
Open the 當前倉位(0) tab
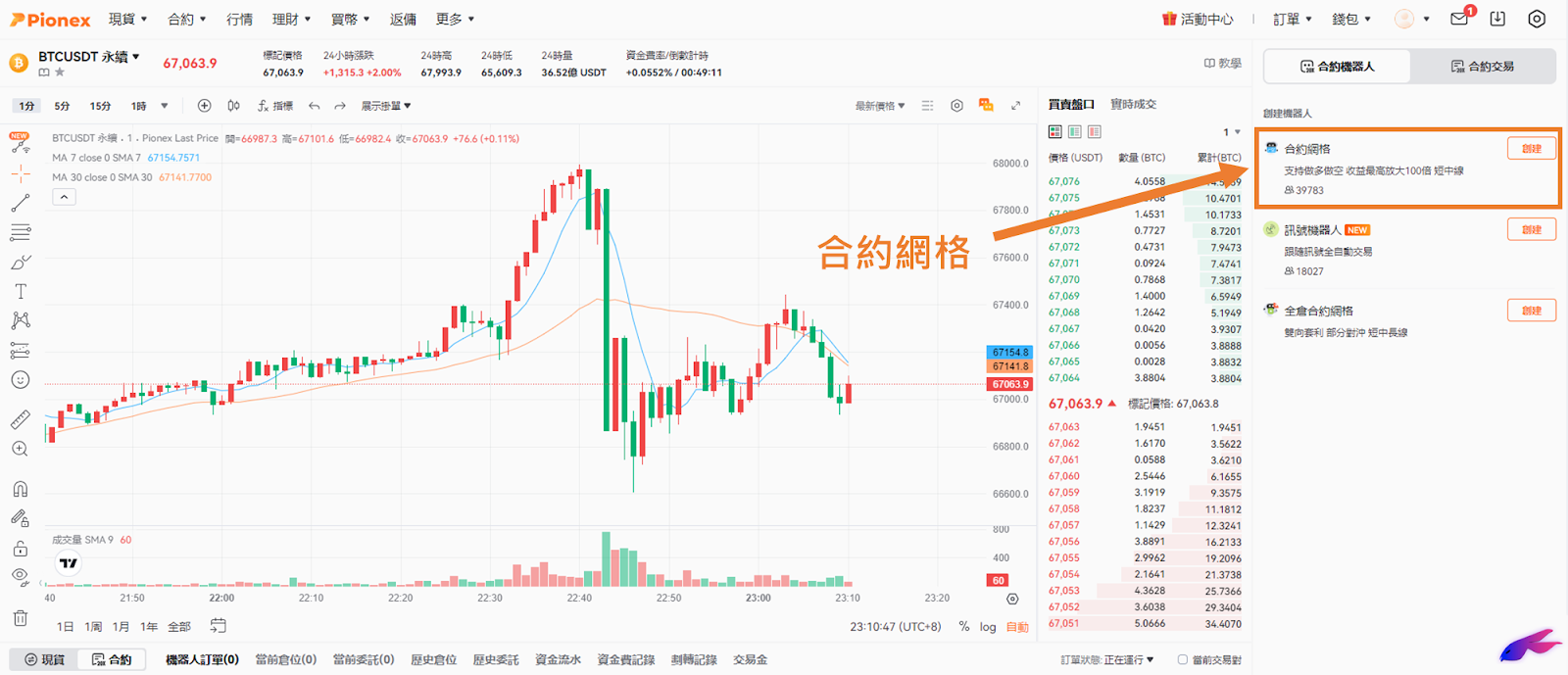(286, 659)
